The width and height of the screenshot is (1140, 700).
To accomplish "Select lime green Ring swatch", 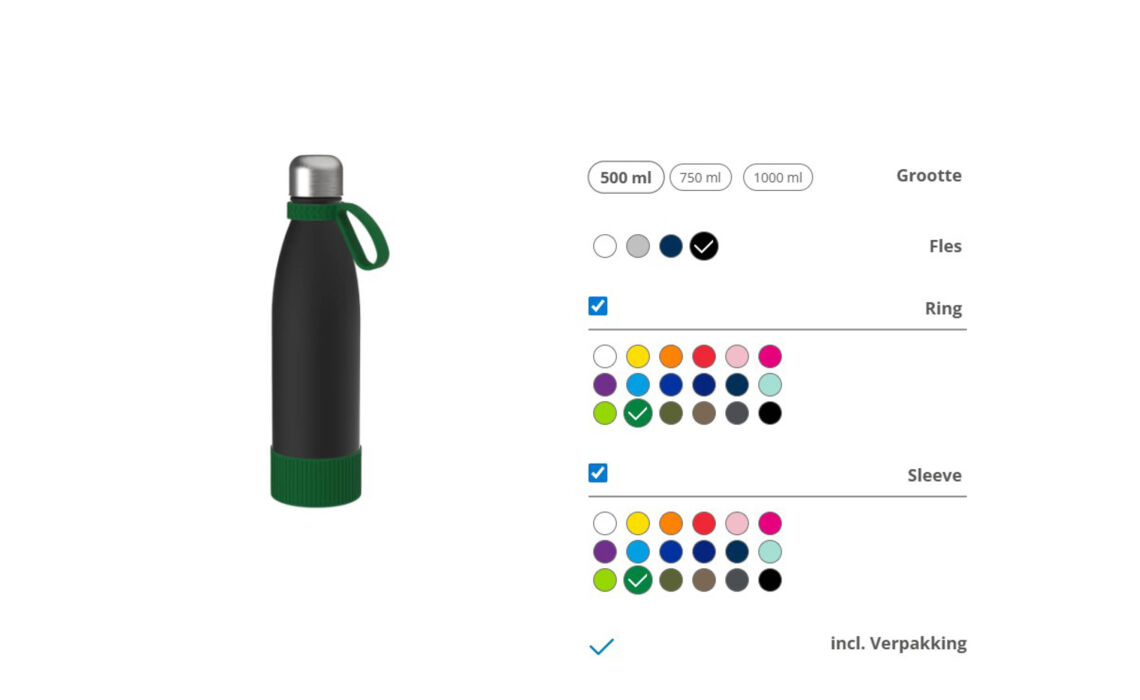I will [605, 413].
